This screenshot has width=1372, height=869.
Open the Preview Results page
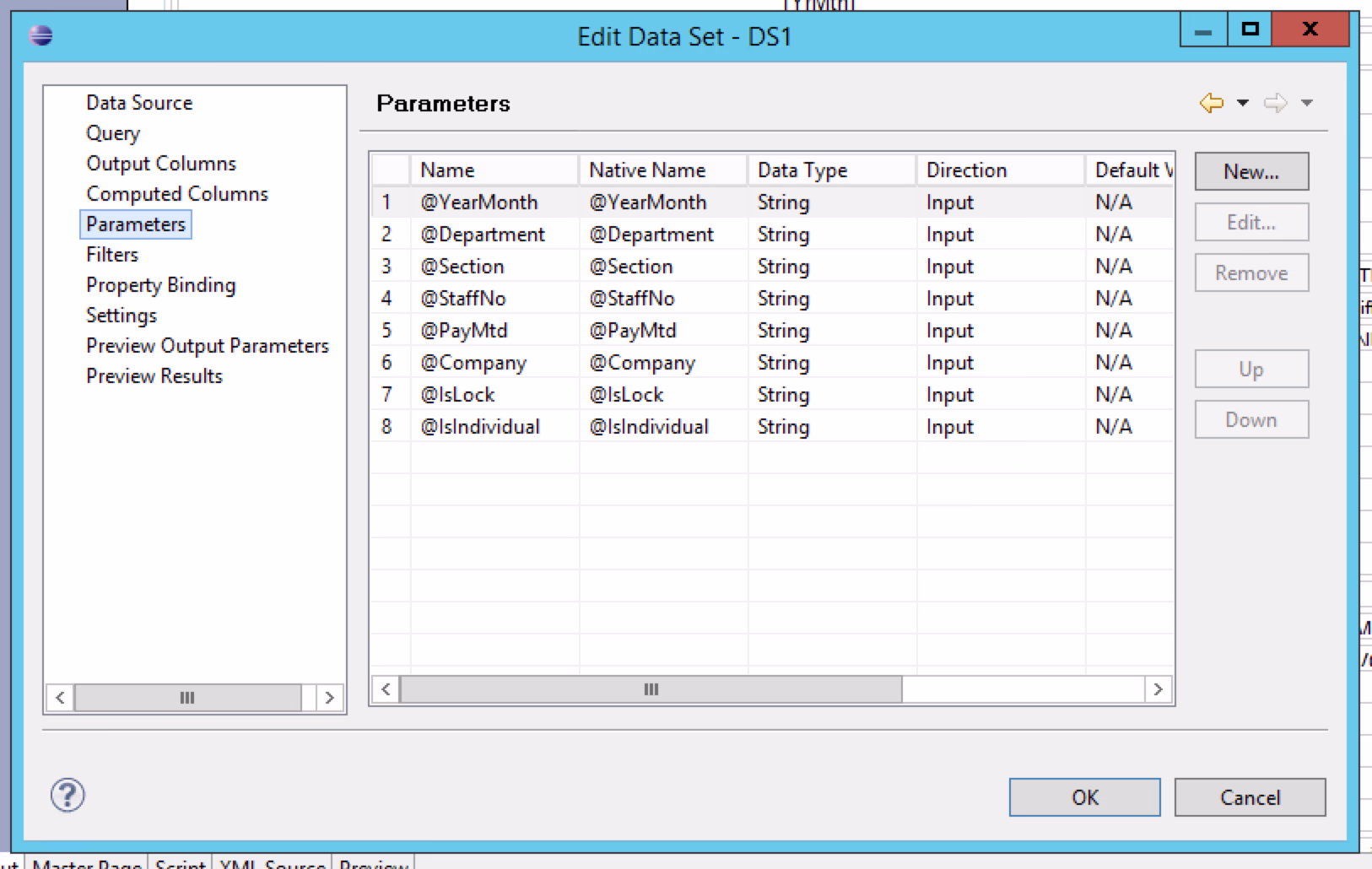(x=154, y=376)
